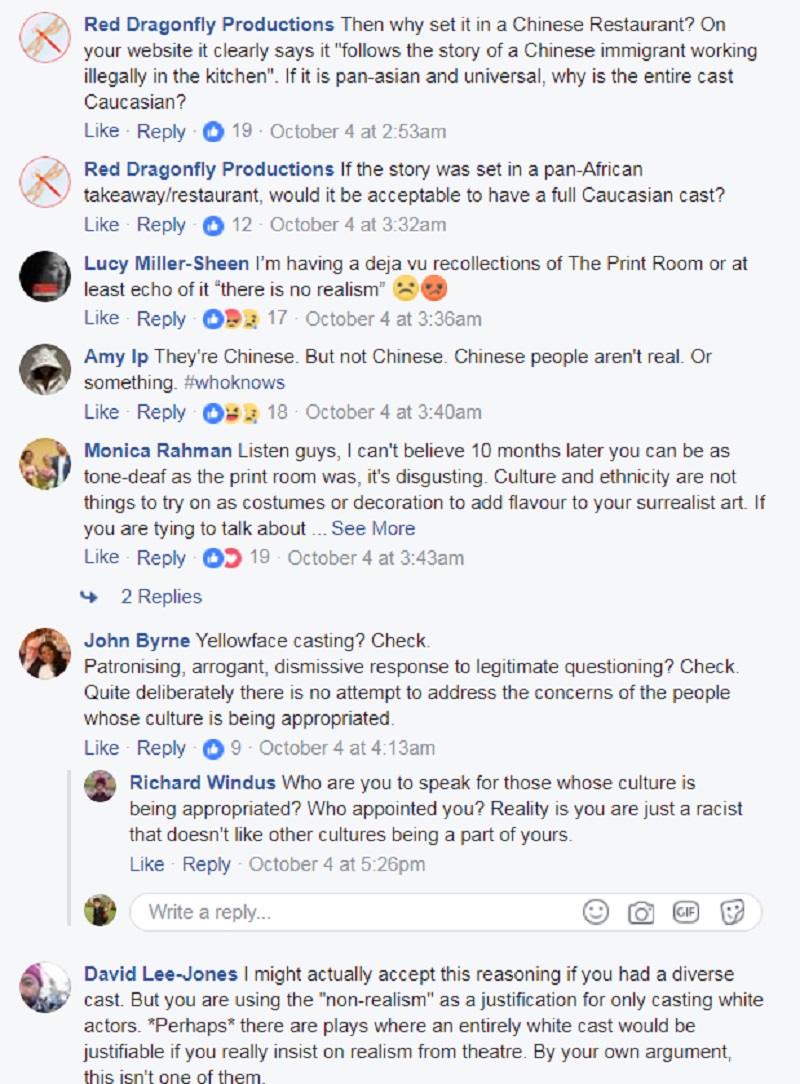Viewport: 800px width, 1084px height.
Task: Open David Lee-Jones's profile name
Action: tap(160, 974)
